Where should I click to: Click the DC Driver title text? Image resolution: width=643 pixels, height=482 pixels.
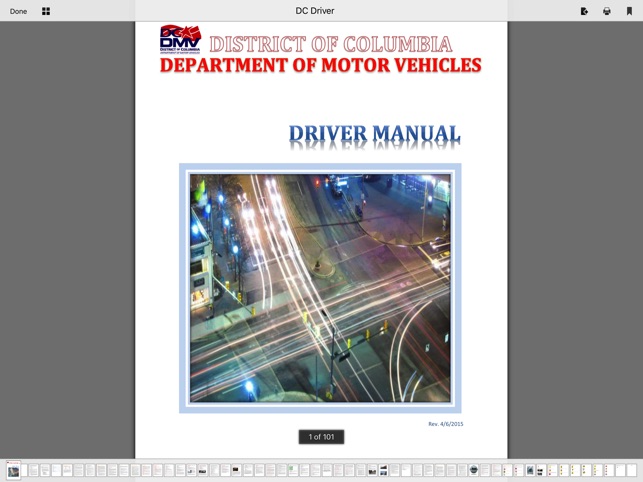[x=321, y=11]
